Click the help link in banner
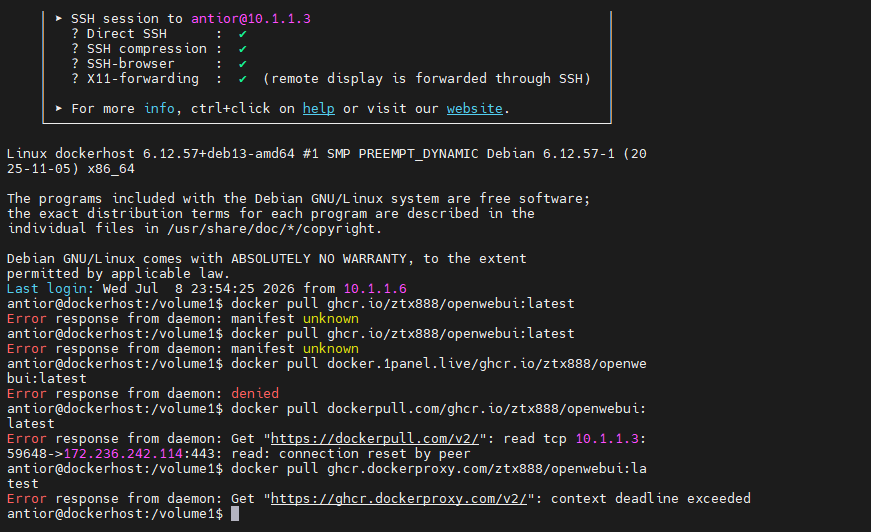The width and height of the screenshot is (871, 532). click(x=318, y=108)
